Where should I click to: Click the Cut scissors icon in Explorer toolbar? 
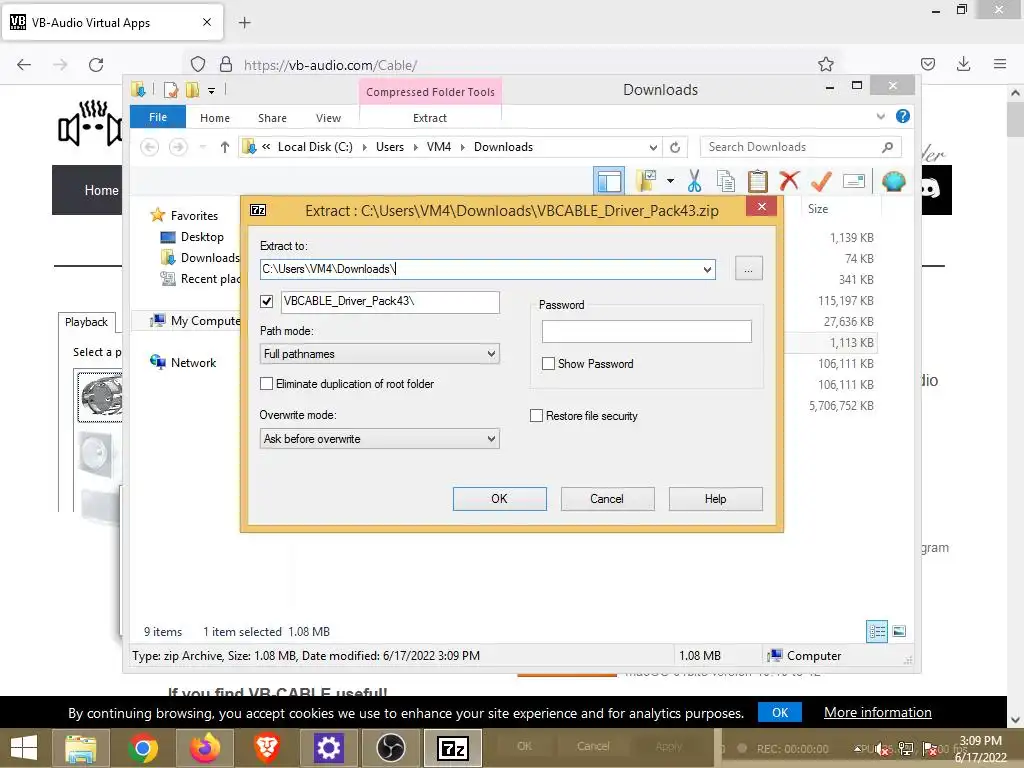point(694,181)
